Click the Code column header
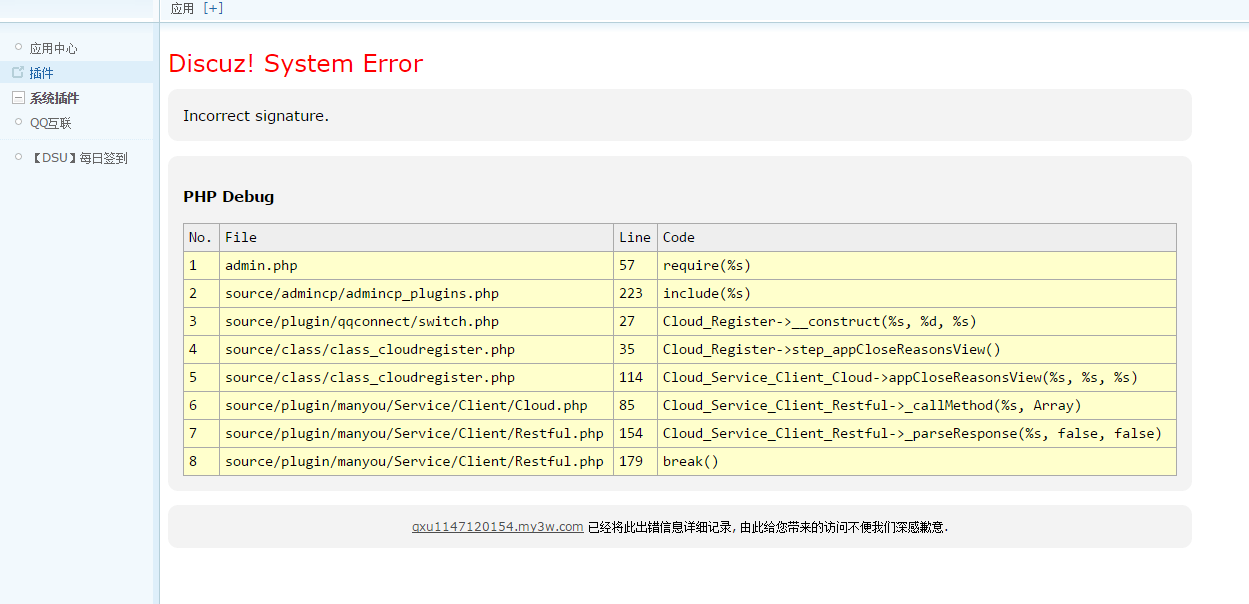 917,237
